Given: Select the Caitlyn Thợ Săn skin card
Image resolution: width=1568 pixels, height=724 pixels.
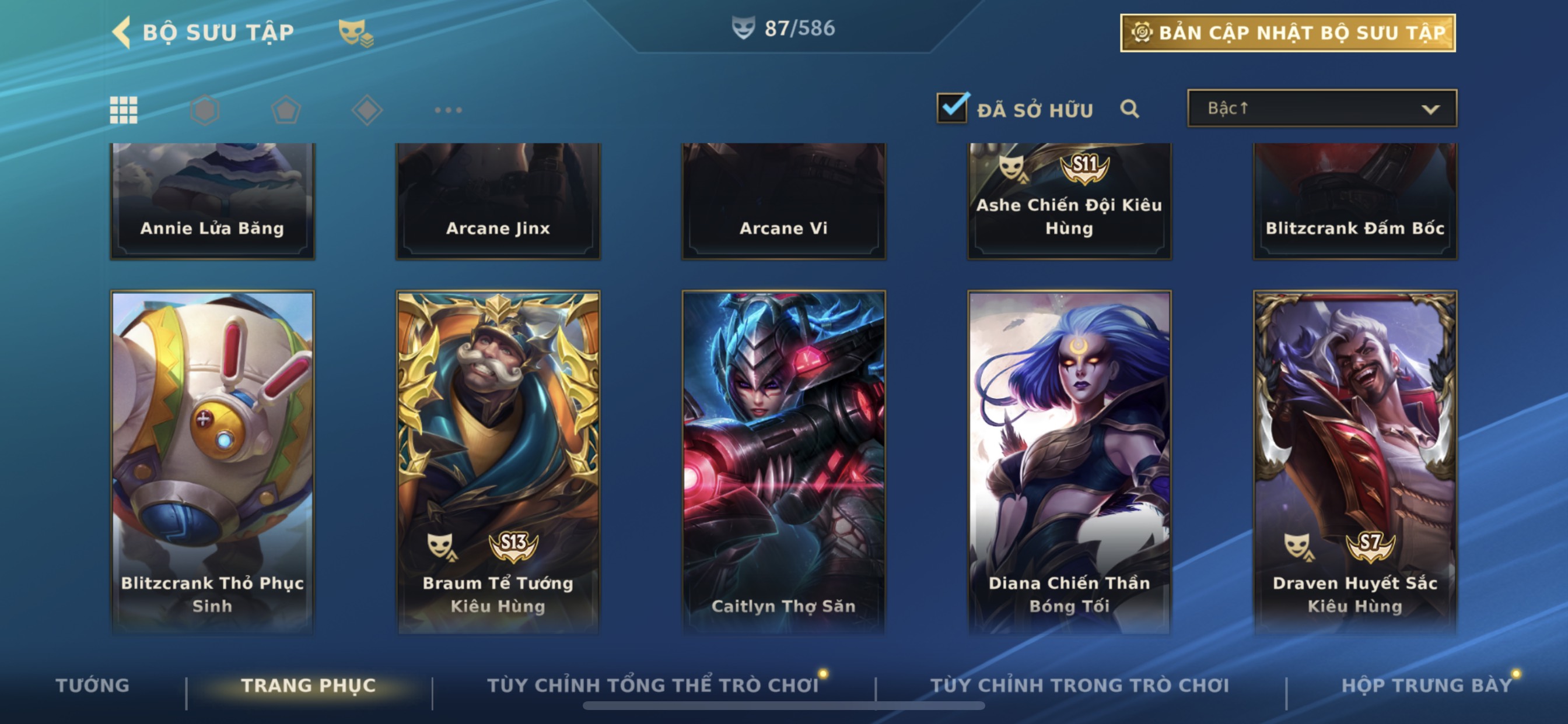Looking at the screenshot, I should point(783,462).
